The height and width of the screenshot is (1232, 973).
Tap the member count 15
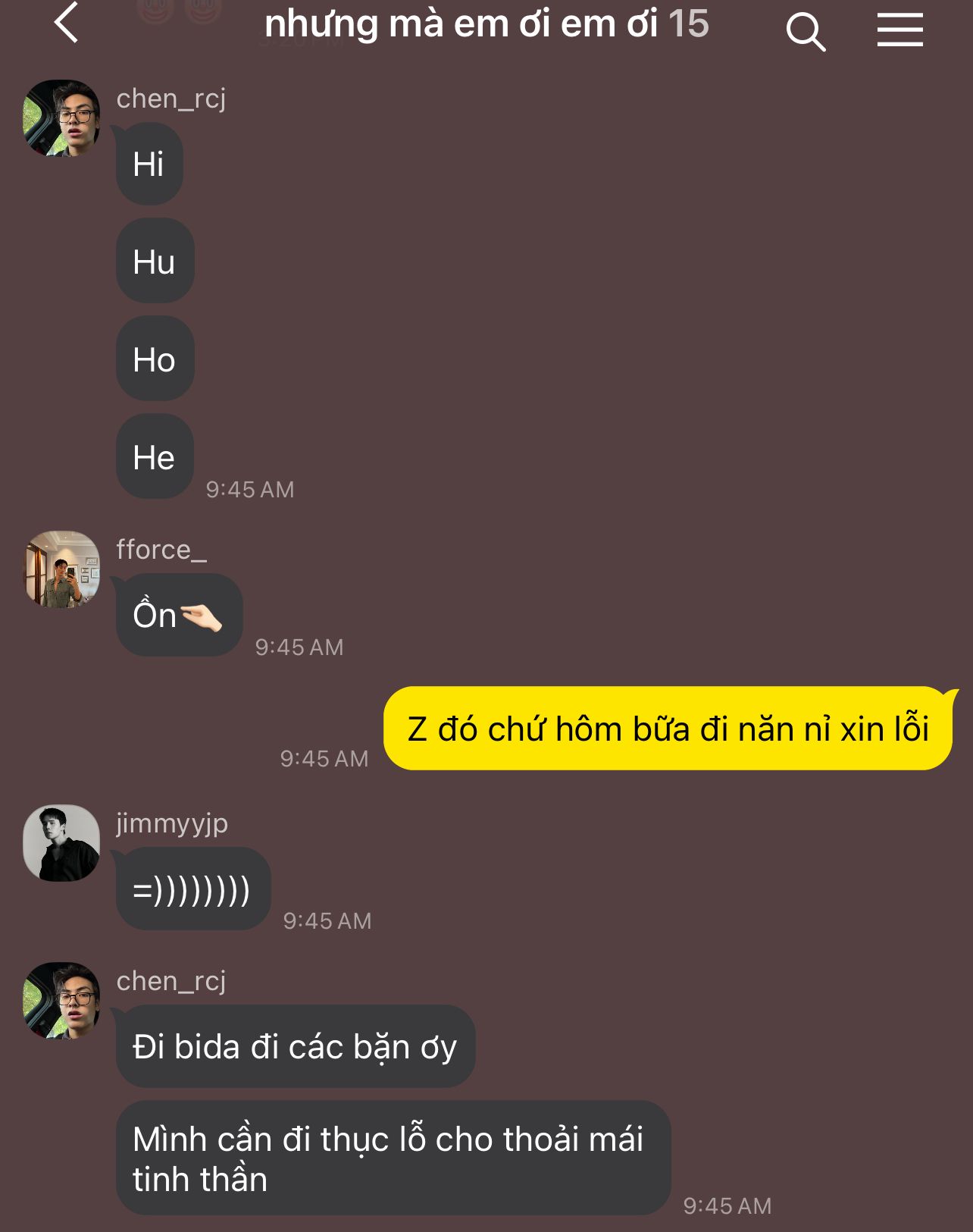(x=689, y=24)
